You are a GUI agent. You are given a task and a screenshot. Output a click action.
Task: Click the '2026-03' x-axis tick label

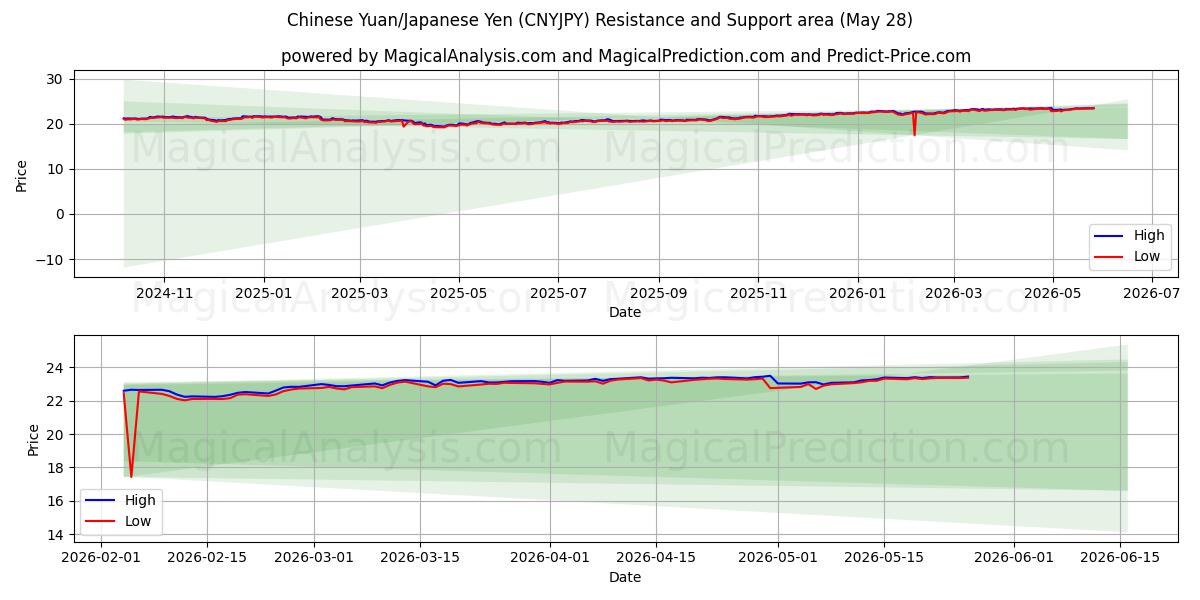[953, 293]
